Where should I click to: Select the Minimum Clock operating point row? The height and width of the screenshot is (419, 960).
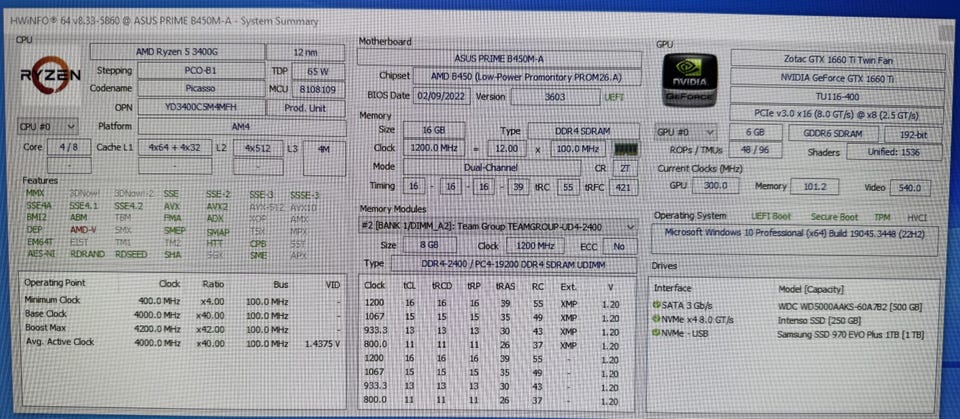tap(182, 300)
